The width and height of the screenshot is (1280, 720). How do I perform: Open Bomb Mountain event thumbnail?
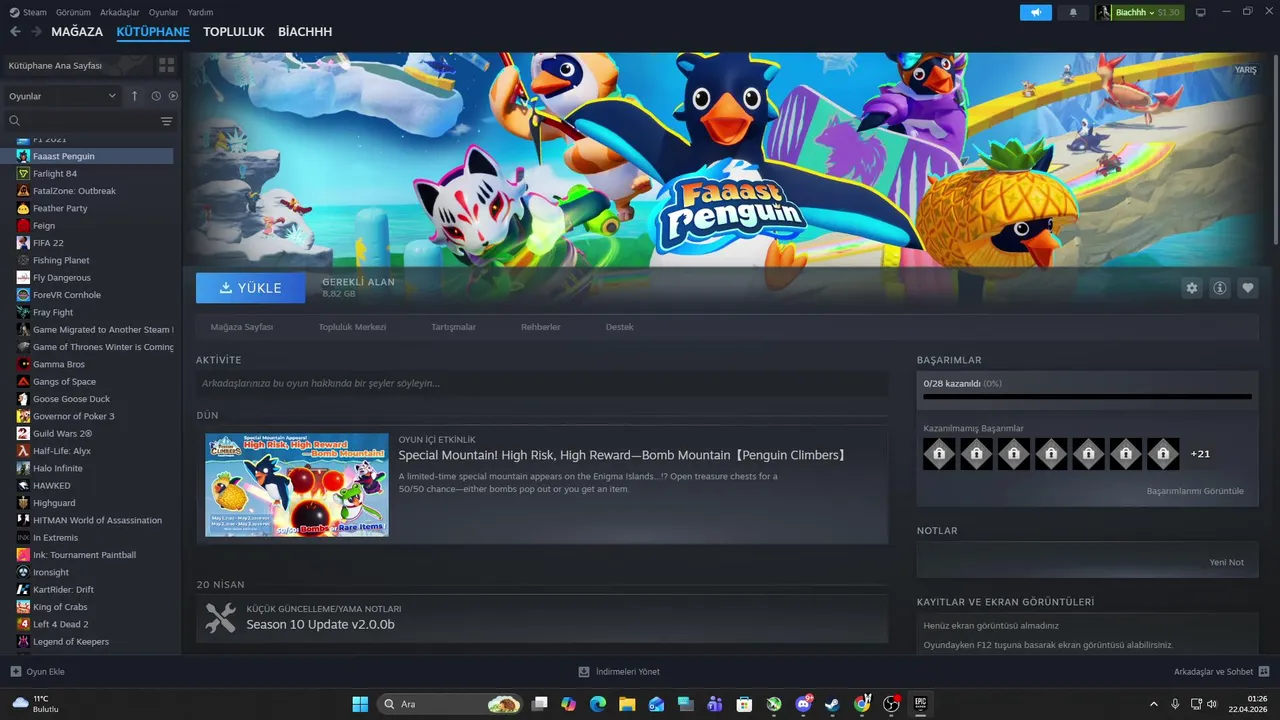pyautogui.click(x=297, y=485)
